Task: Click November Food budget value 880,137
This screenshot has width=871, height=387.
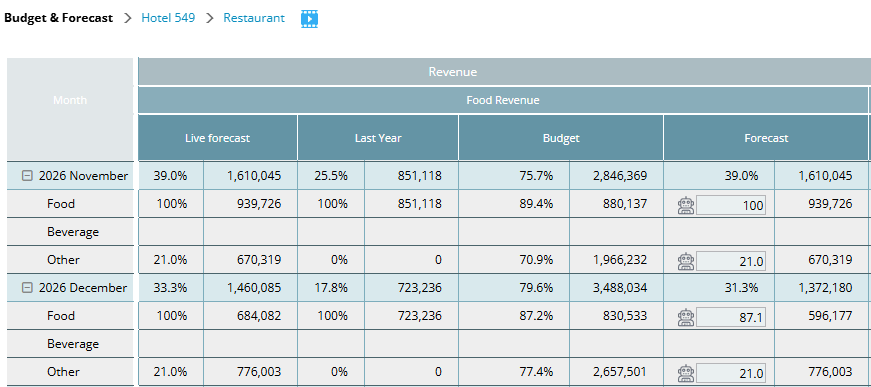Action: (625, 204)
